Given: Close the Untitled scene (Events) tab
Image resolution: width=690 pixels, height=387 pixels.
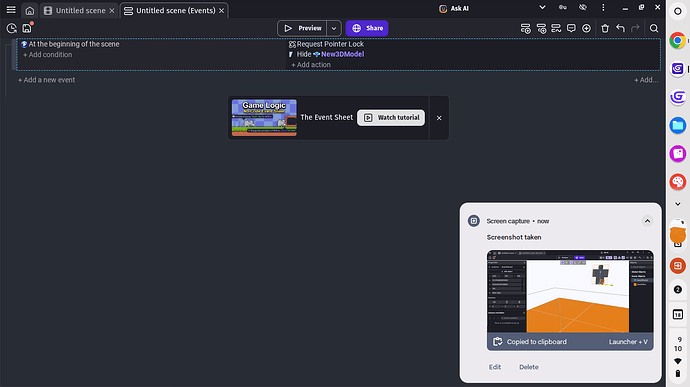Looking at the screenshot, I should coord(221,11).
